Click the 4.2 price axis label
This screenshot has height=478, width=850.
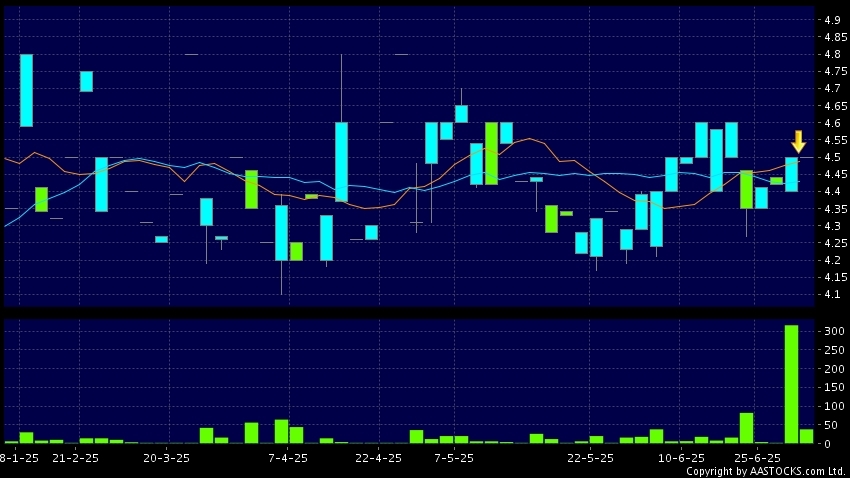click(832, 260)
